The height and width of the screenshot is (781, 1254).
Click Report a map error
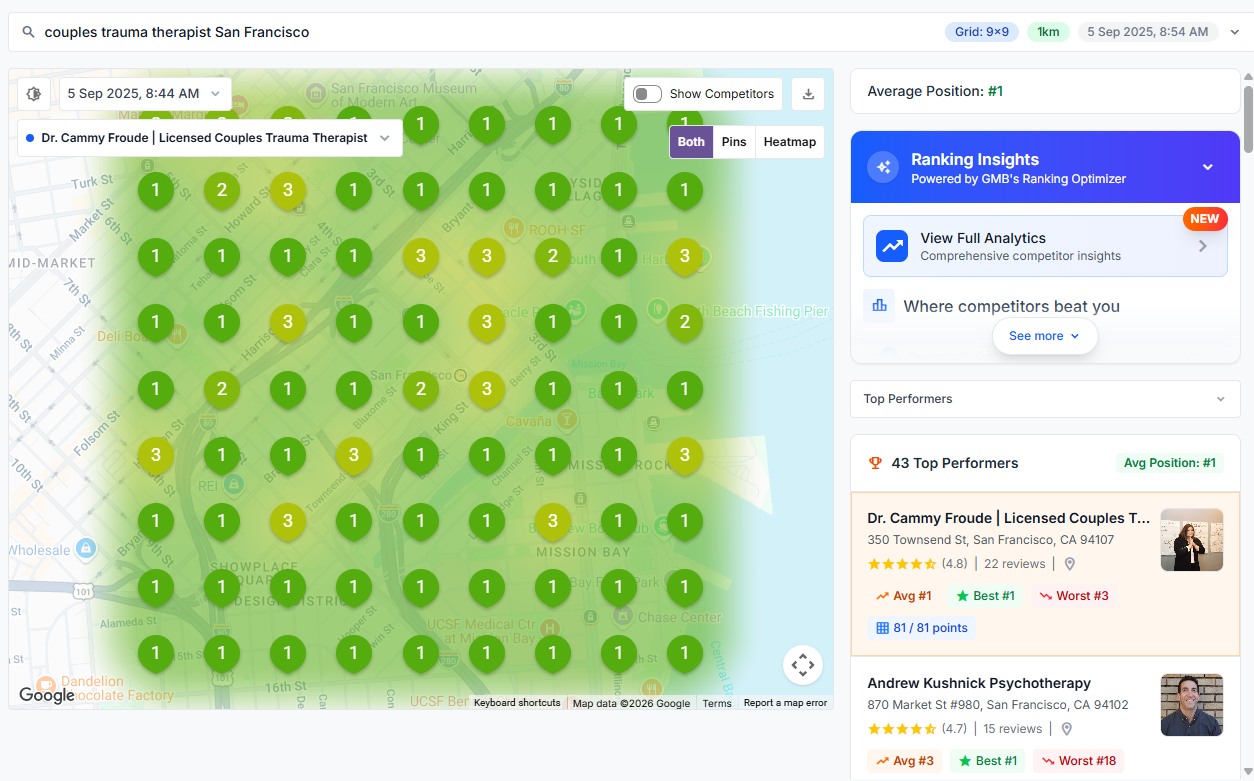[786, 703]
